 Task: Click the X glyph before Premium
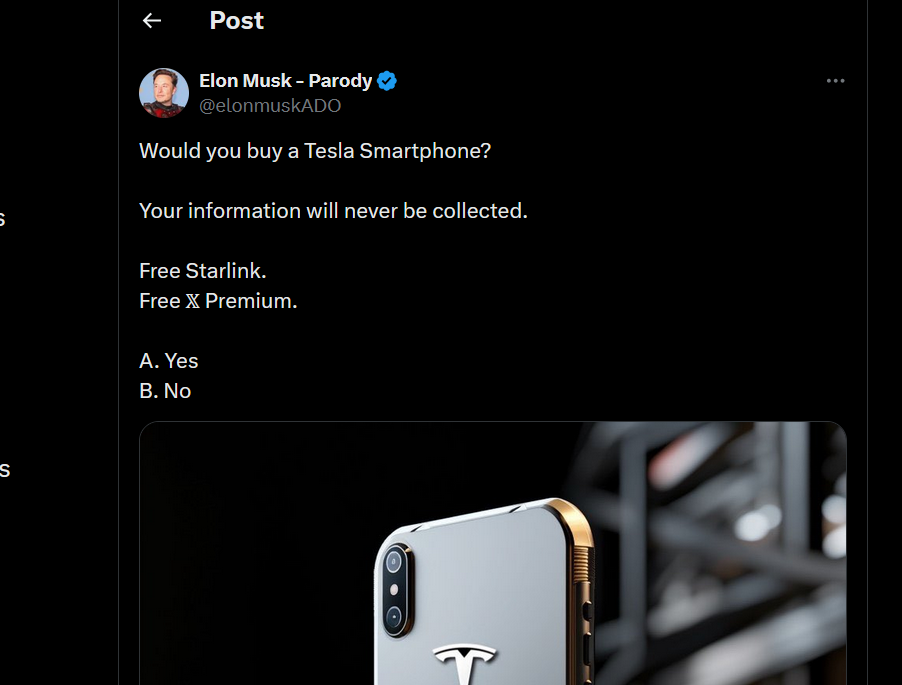193,301
